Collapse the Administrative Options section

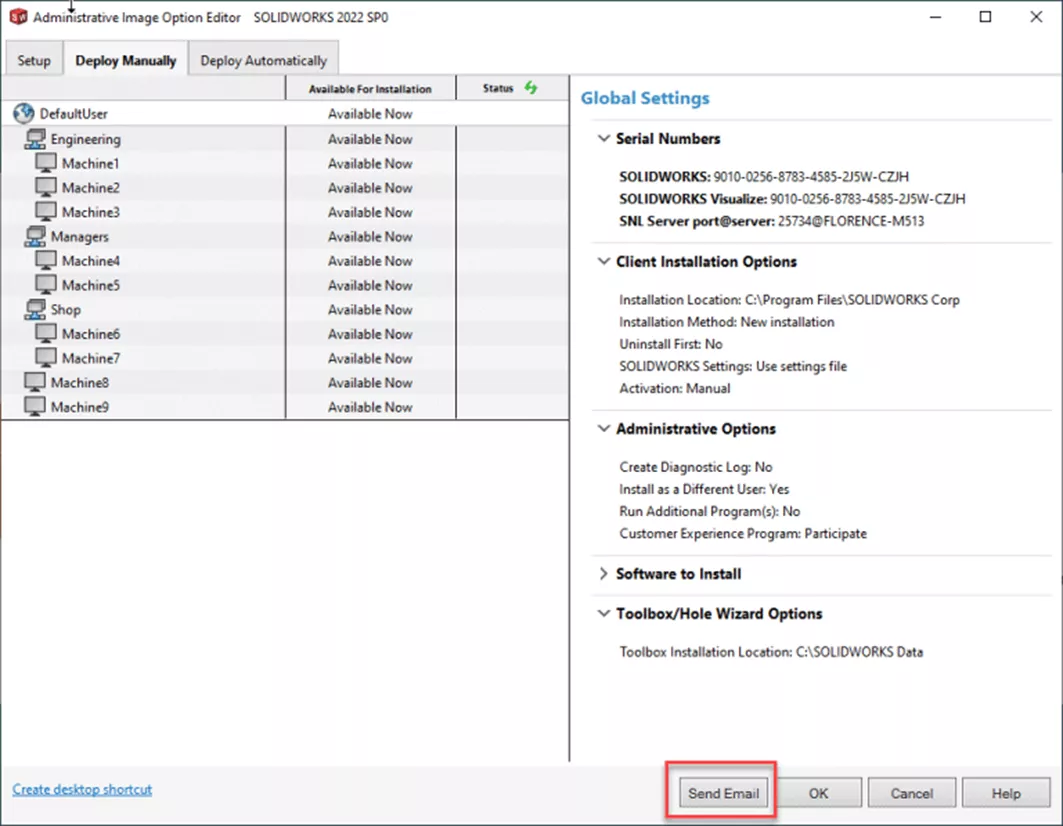tap(603, 429)
